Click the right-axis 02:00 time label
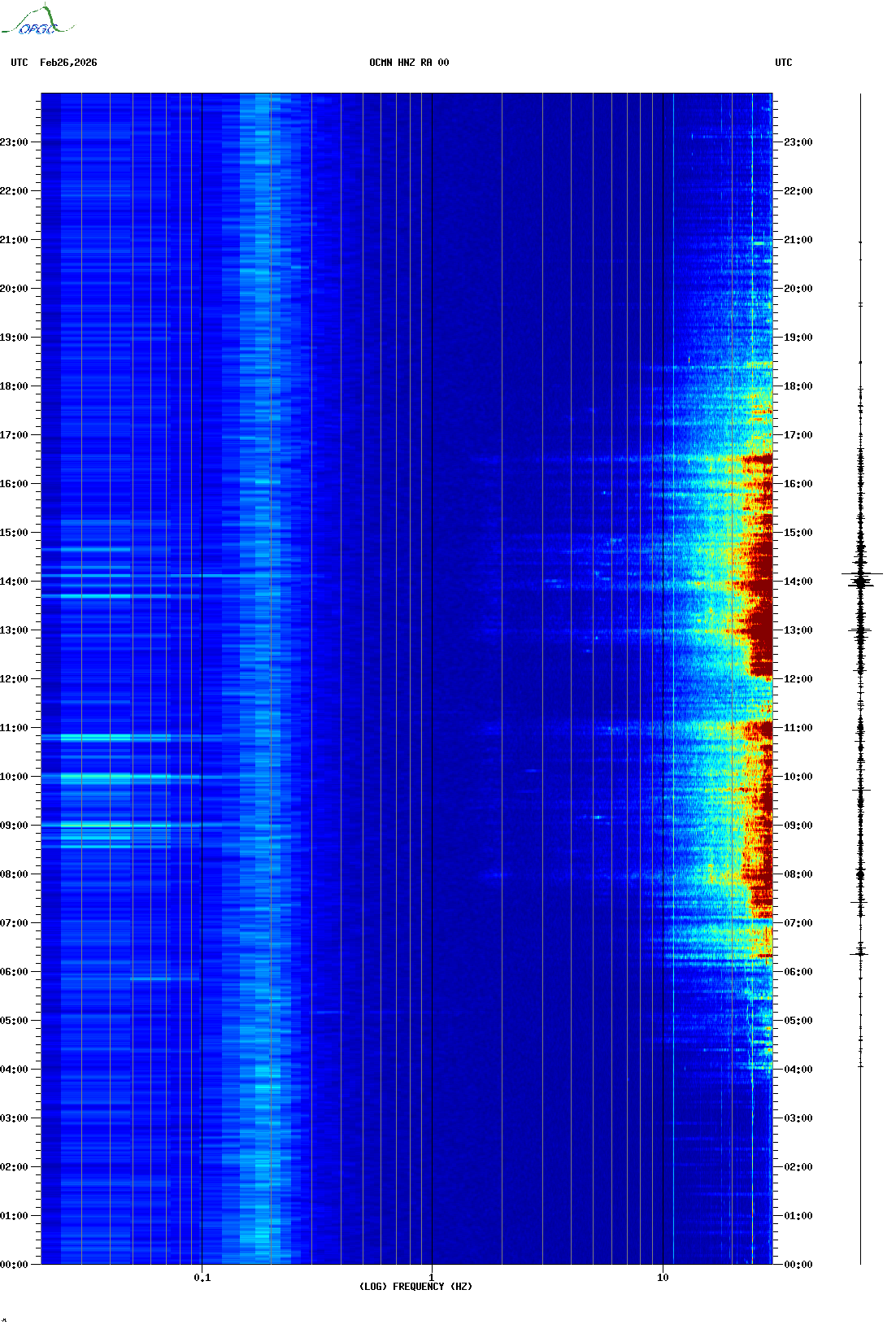896x1329 pixels. coord(798,1167)
